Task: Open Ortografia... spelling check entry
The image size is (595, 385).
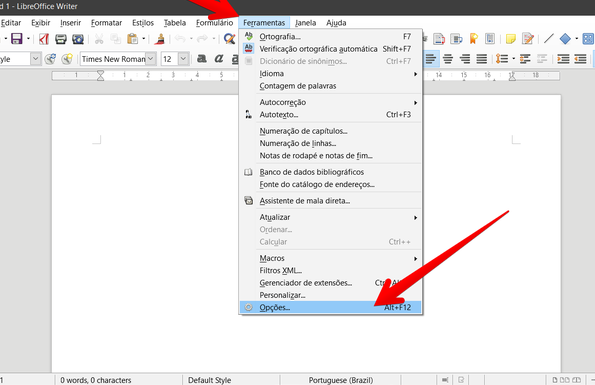Action: pyautogui.click(x=331, y=37)
